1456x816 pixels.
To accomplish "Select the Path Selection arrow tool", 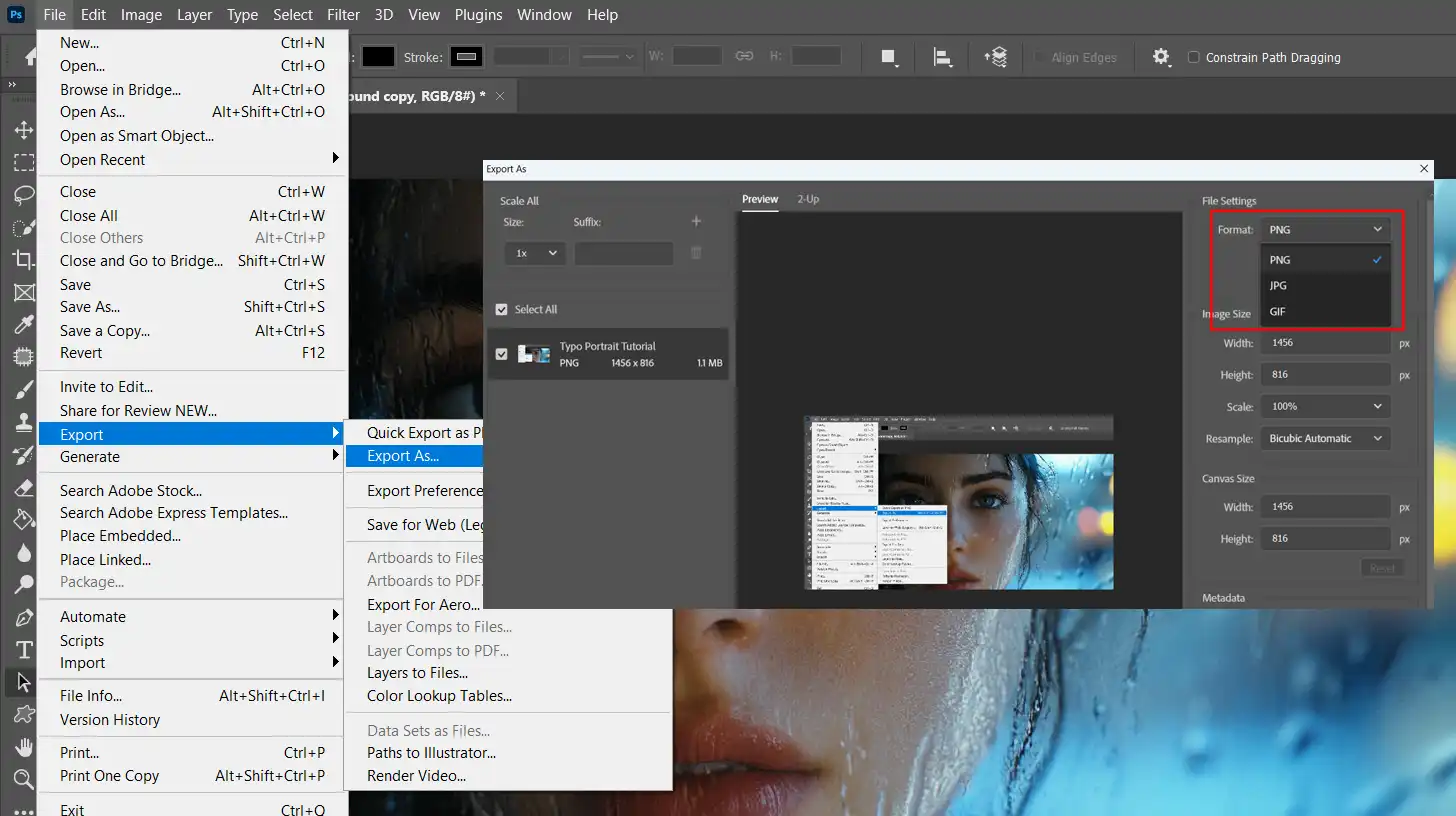I will pyautogui.click(x=23, y=682).
